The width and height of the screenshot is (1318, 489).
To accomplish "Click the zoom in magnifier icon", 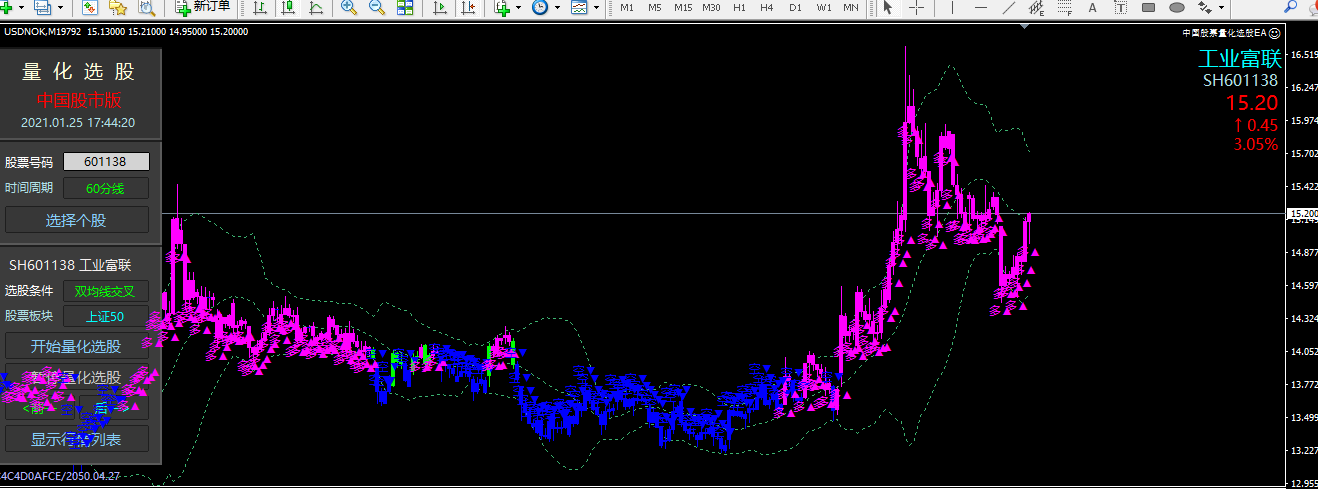I will point(349,7).
